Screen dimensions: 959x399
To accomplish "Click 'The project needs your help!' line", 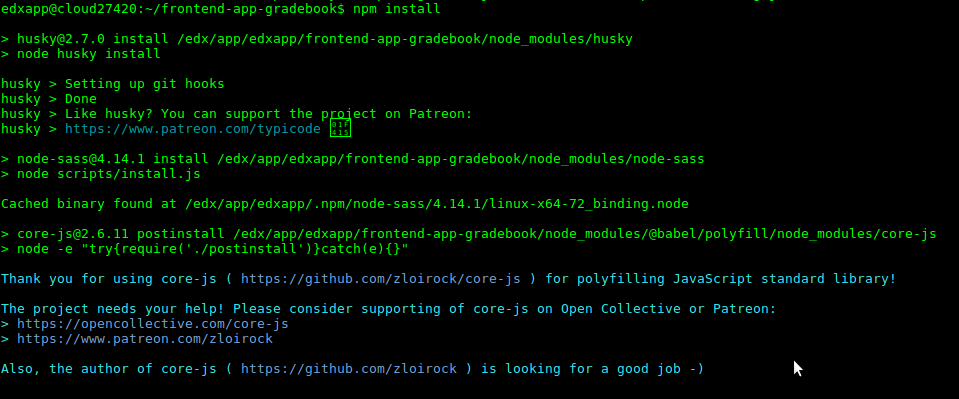I will 388,308.
